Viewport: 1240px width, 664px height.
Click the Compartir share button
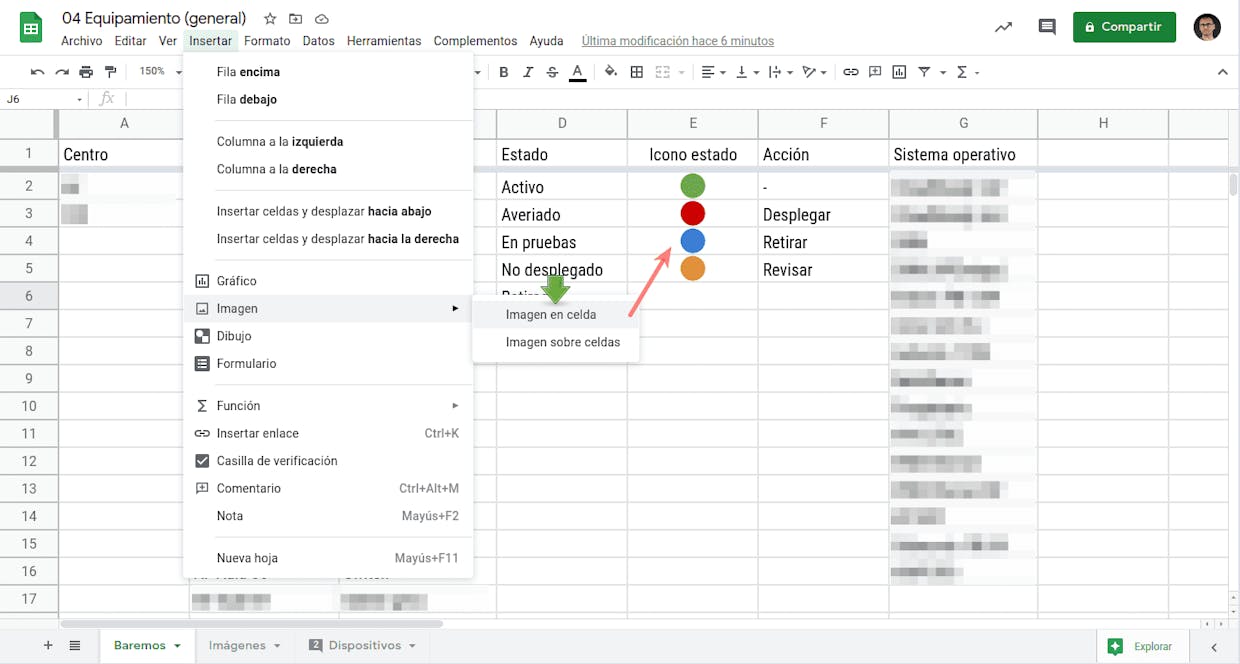pos(1125,27)
